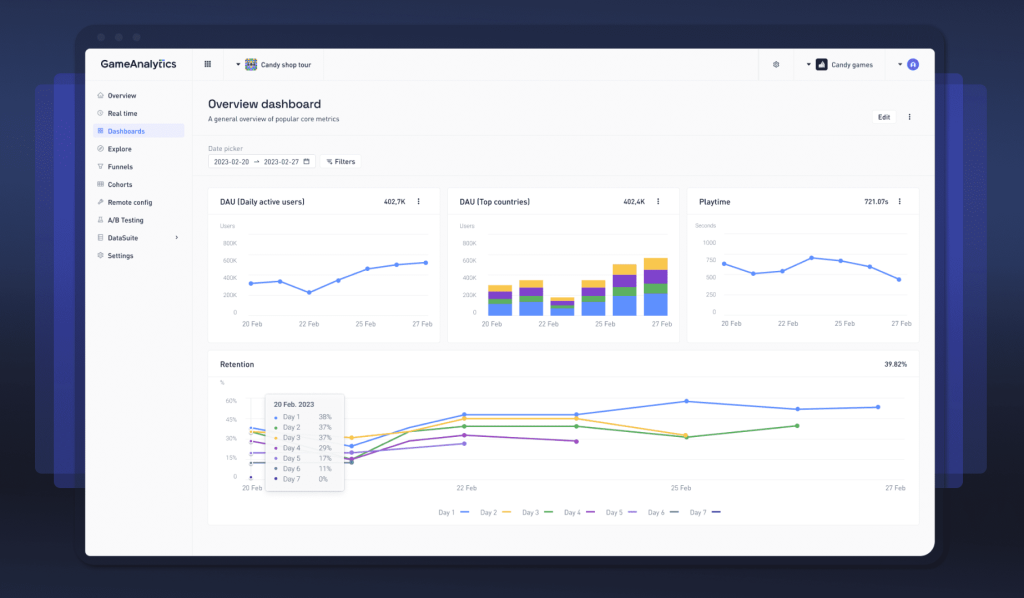
Task: Open the calendar icon in date picker
Action: [306, 161]
